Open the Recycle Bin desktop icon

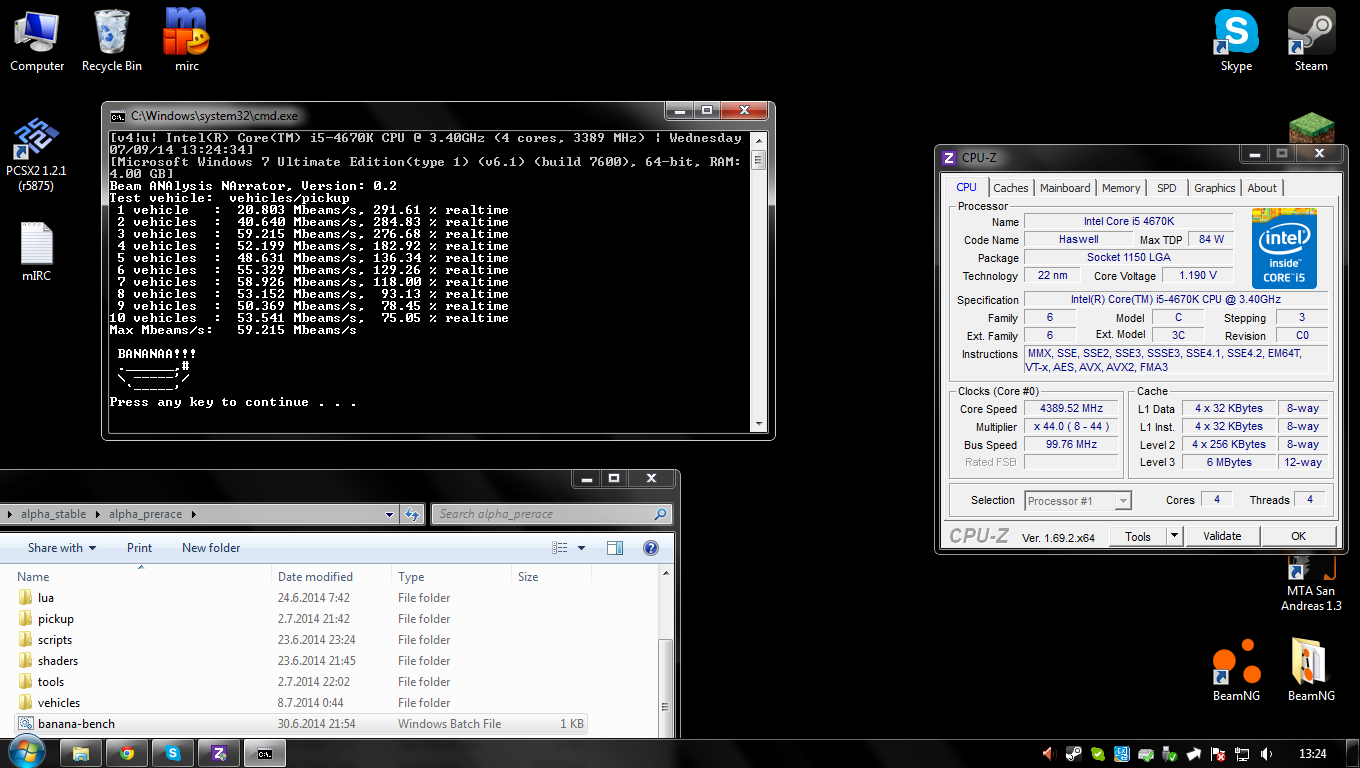112,40
